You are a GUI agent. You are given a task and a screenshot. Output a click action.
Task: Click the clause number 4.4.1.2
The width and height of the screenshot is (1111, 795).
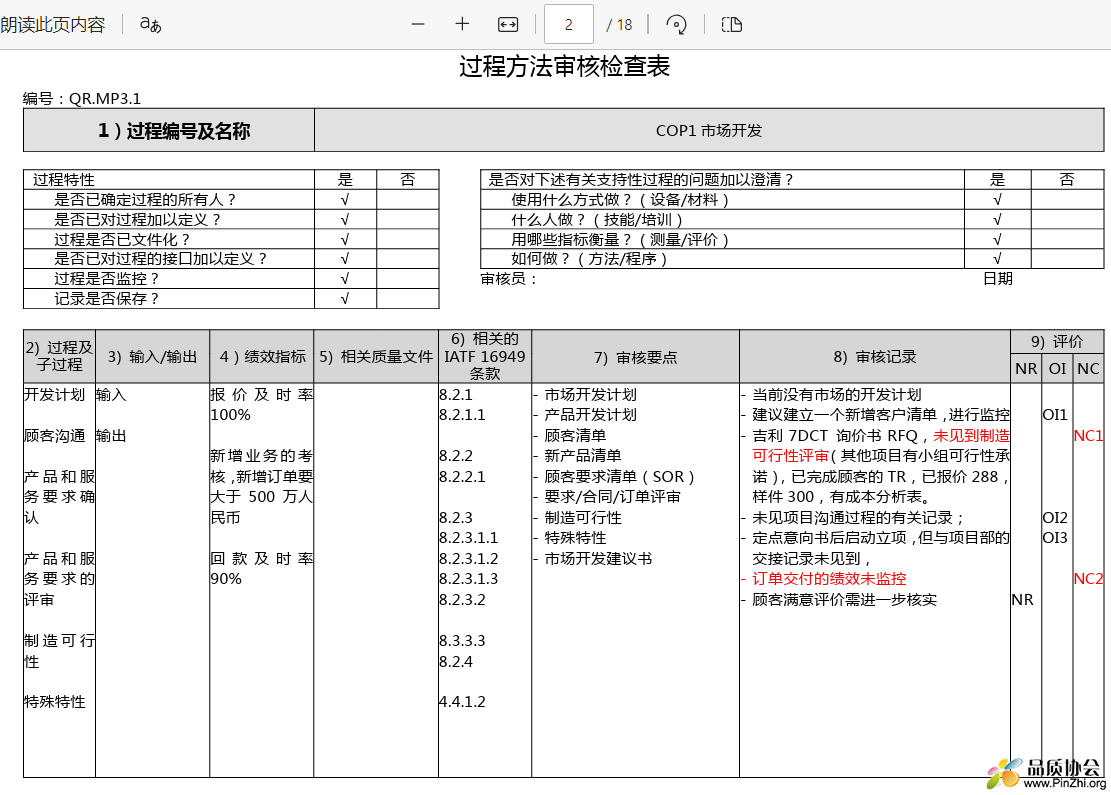462,702
